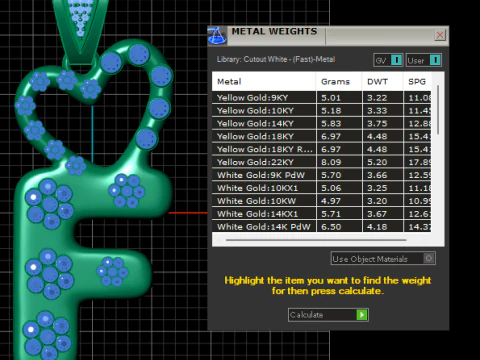Viewport: 480px width, 360px height.
Task: Select the White Gold:10KX1 row
Action: click(x=321, y=188)
